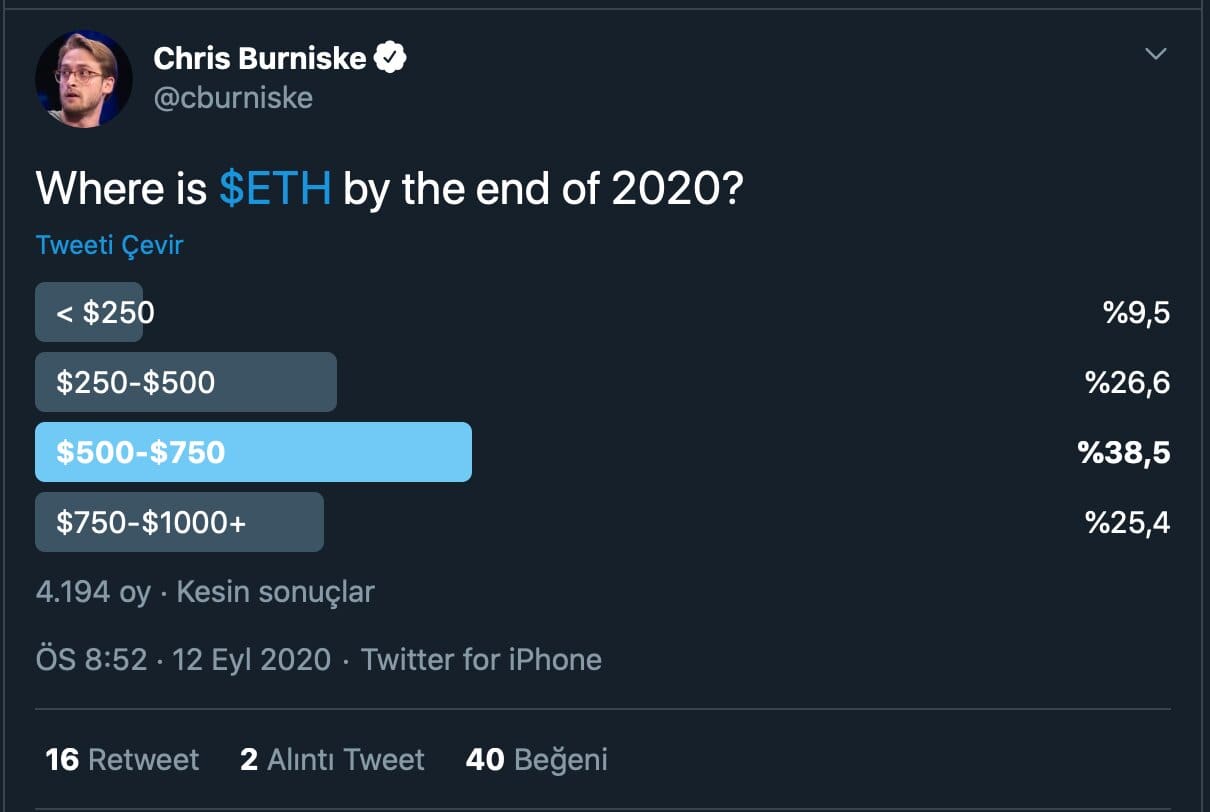Click the %9,5 percentage label

1136,313
